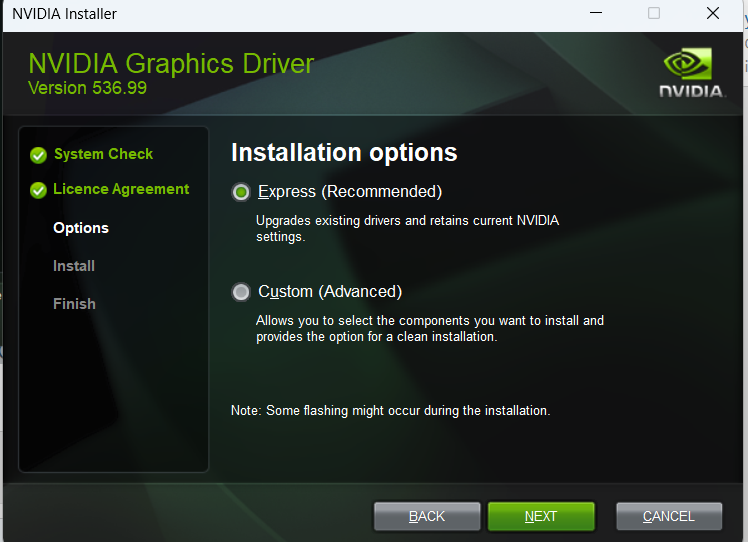Go back using the BACK button
The height and width of the screenshot is (542, 748).
coord(427,516)
